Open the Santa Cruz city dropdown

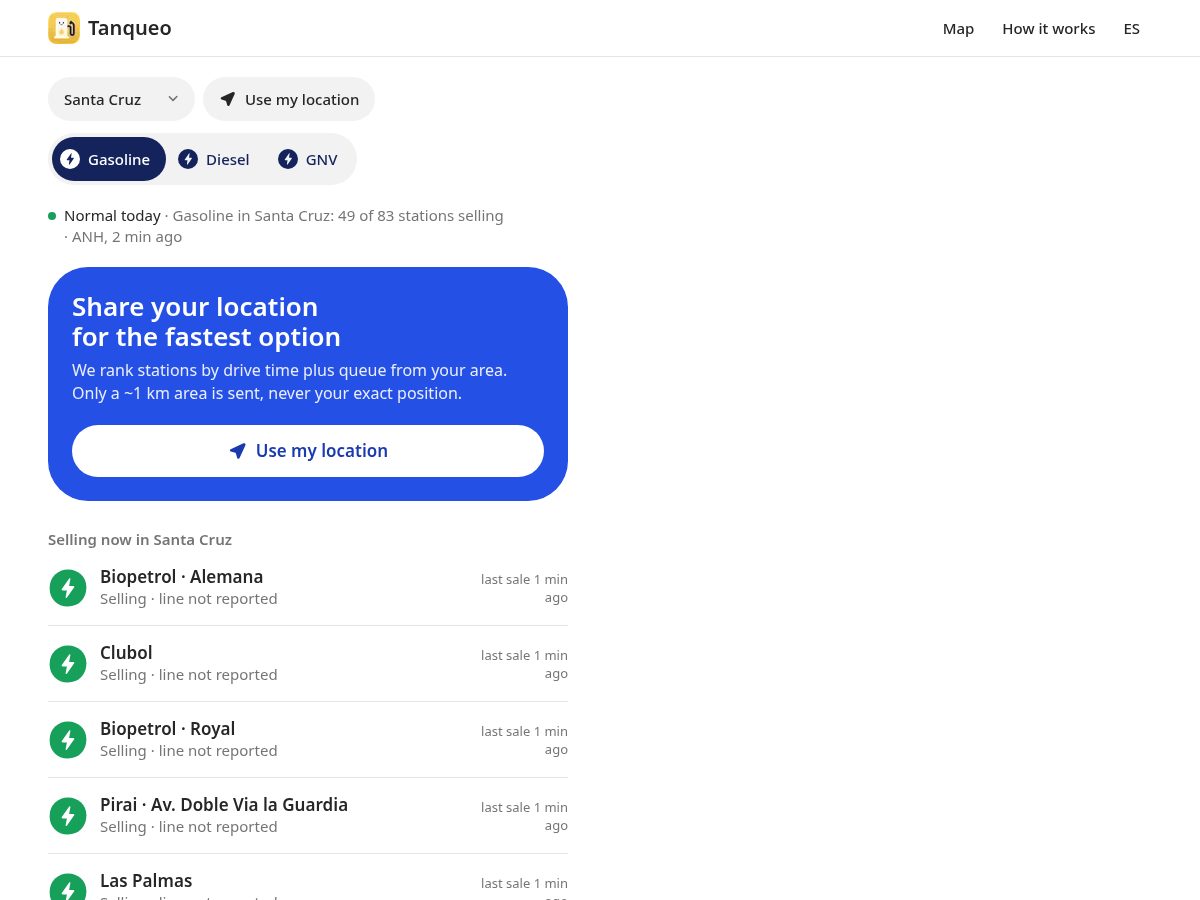(x=121, y=99)
